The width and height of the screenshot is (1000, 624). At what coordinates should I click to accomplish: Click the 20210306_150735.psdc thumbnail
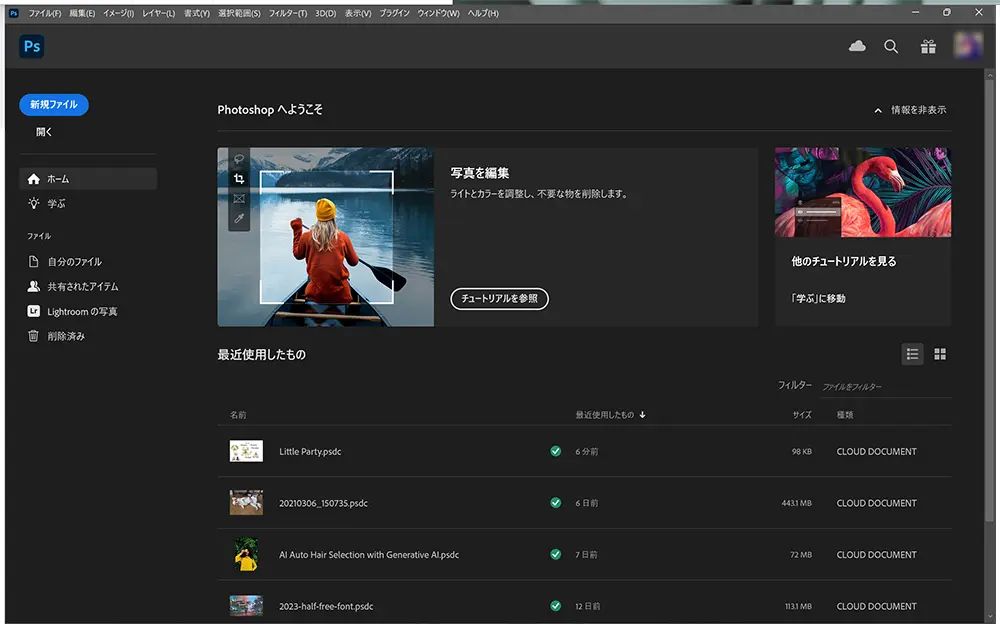246,503
